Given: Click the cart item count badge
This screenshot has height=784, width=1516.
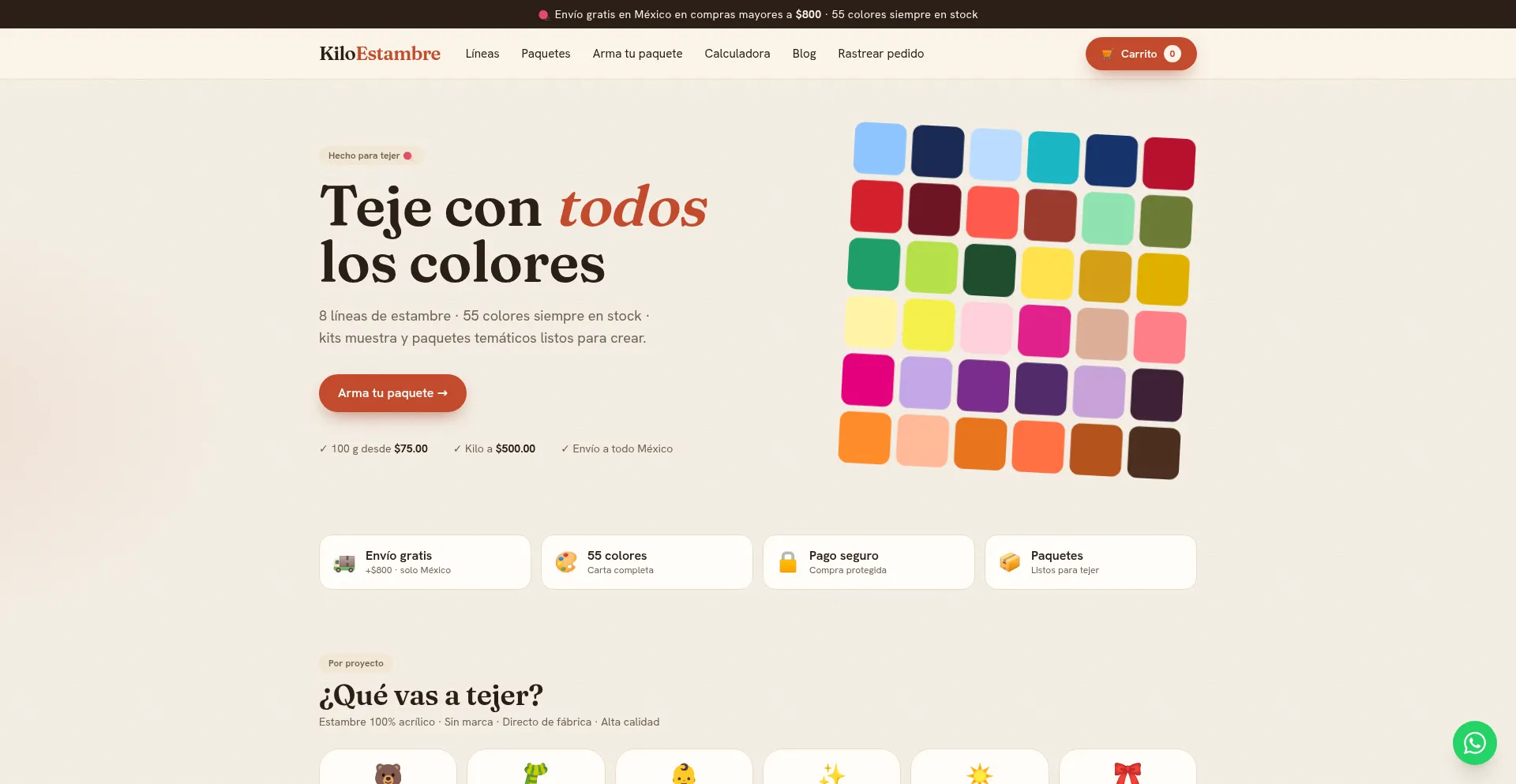Looking at the screenshot, I should [1173, 54].
